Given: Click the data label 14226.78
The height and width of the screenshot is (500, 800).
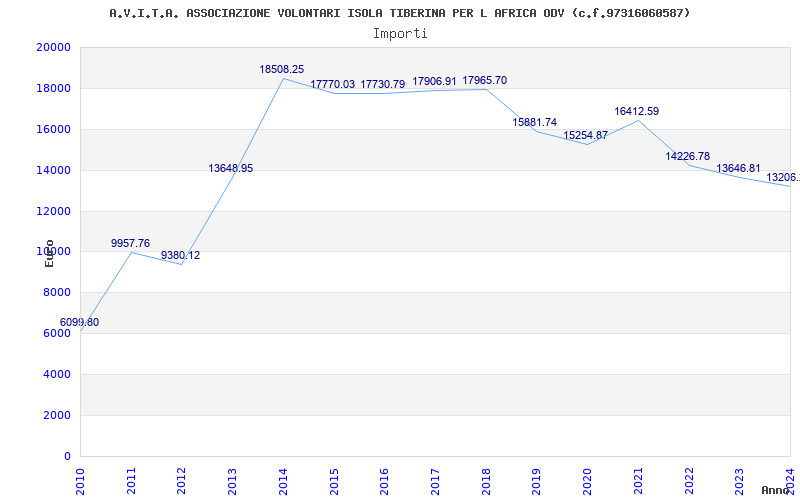Looking at the screenshot, I should tap(688, 156).
